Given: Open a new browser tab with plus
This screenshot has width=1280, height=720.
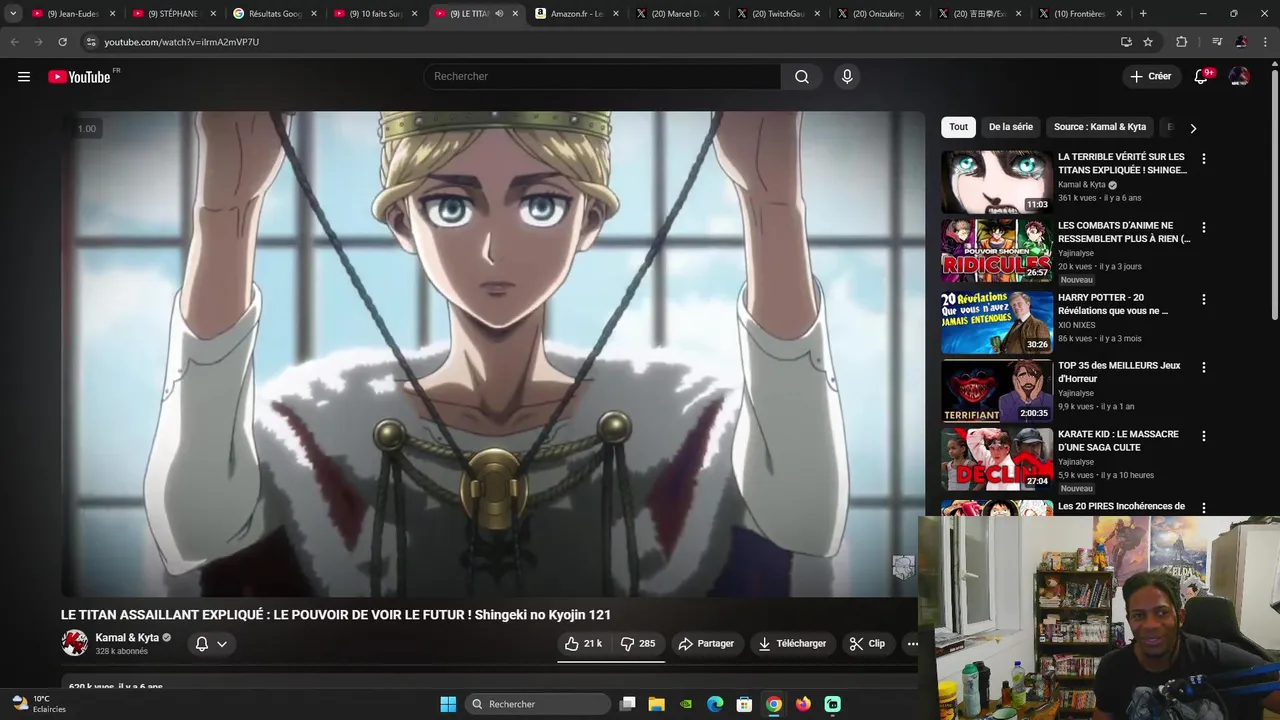Looking at the screenshot, I should [1143, 14].
